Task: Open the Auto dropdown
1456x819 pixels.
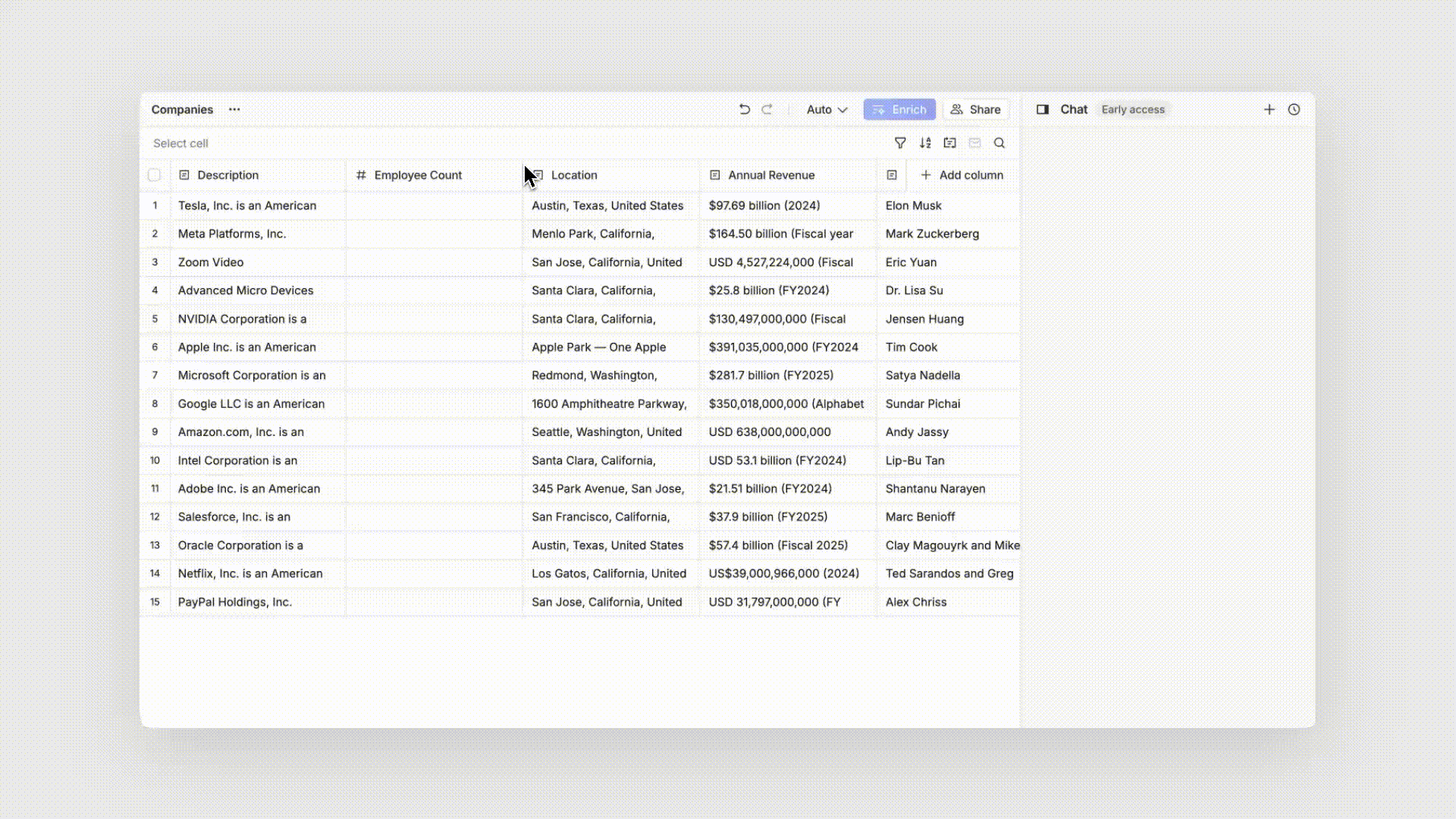Action: click(826, 109)
